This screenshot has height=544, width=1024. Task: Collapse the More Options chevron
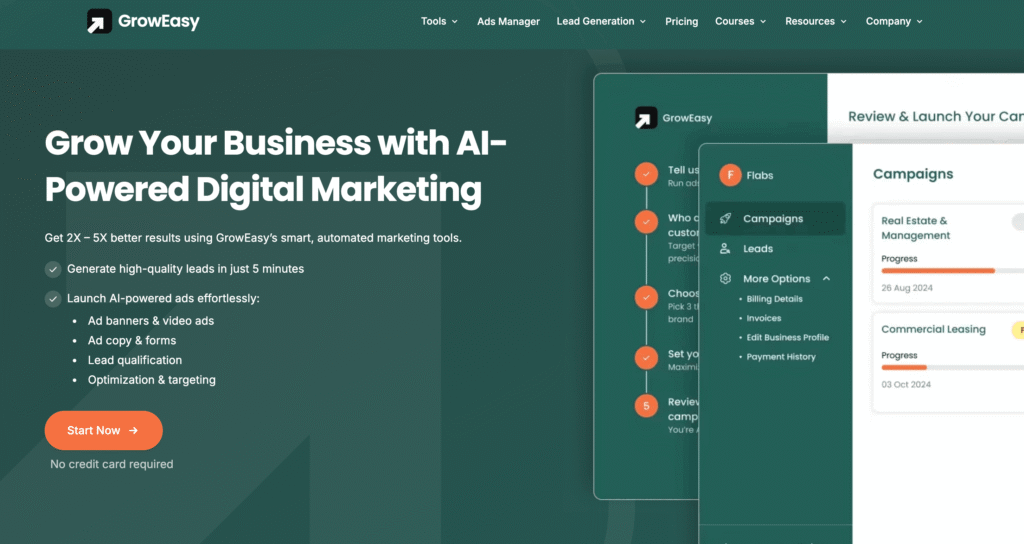pyautogui.click(x=826, y=279)
